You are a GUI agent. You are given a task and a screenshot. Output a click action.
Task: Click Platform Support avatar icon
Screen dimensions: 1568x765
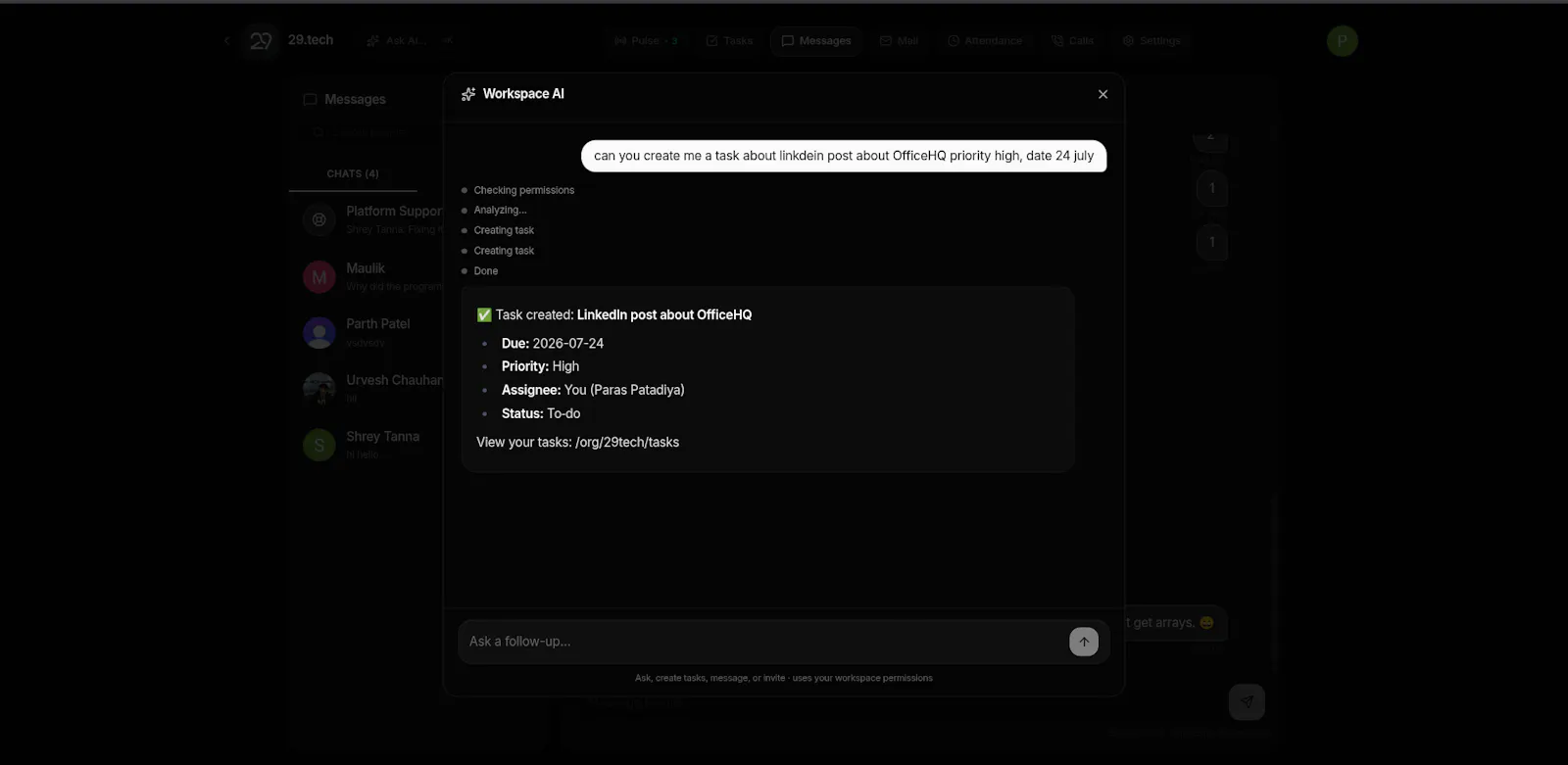point(319,219)
